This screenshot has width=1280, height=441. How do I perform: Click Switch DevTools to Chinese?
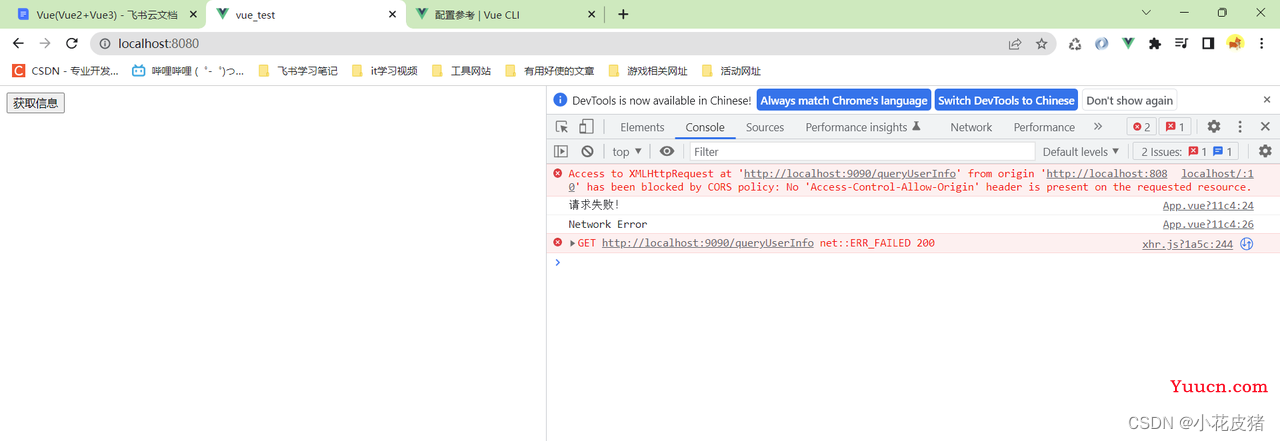(1006, 100)
